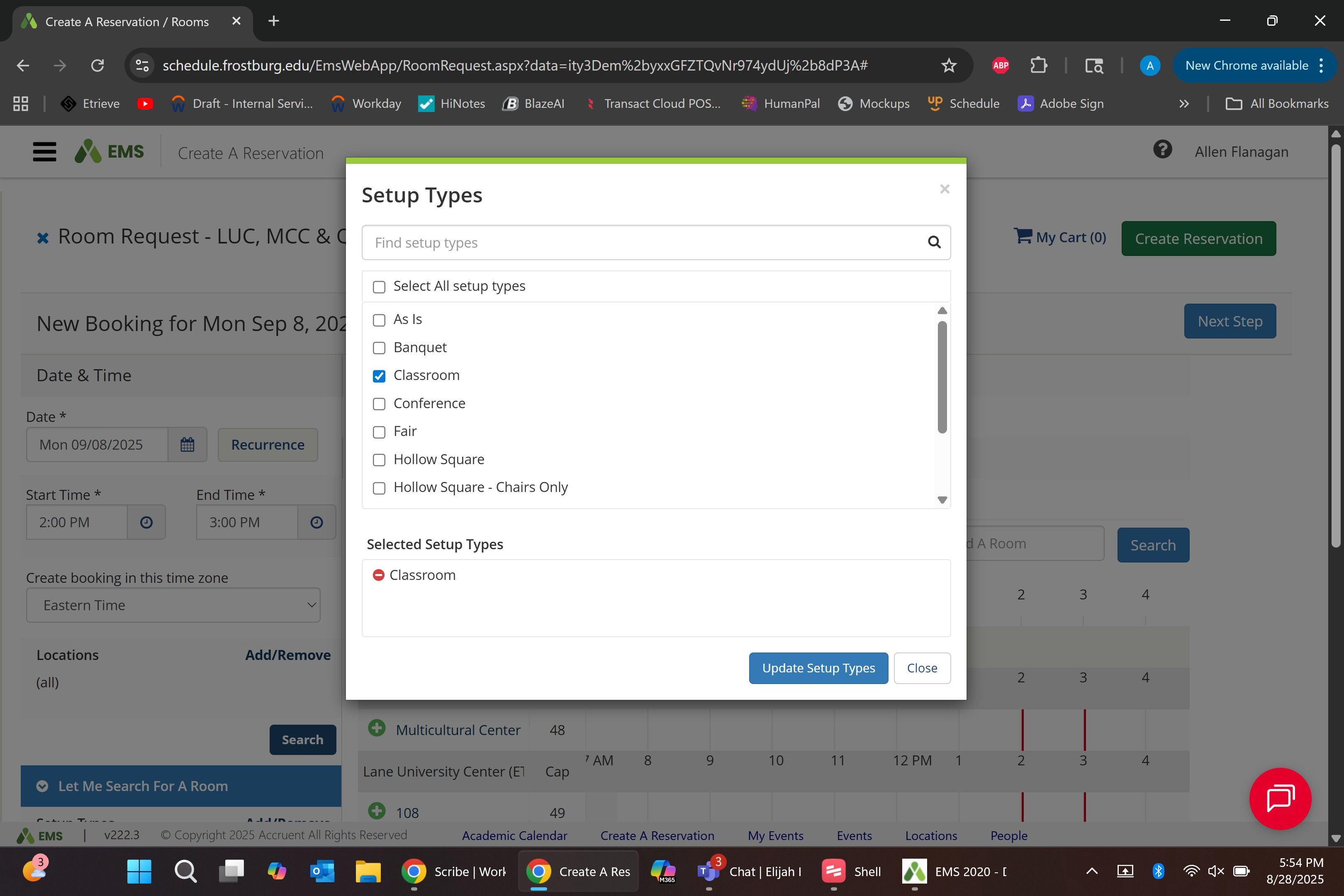The height and width of the screenshot is (896, 1344).
Task: Click the Close button in dialog
Action: (922, 668)
